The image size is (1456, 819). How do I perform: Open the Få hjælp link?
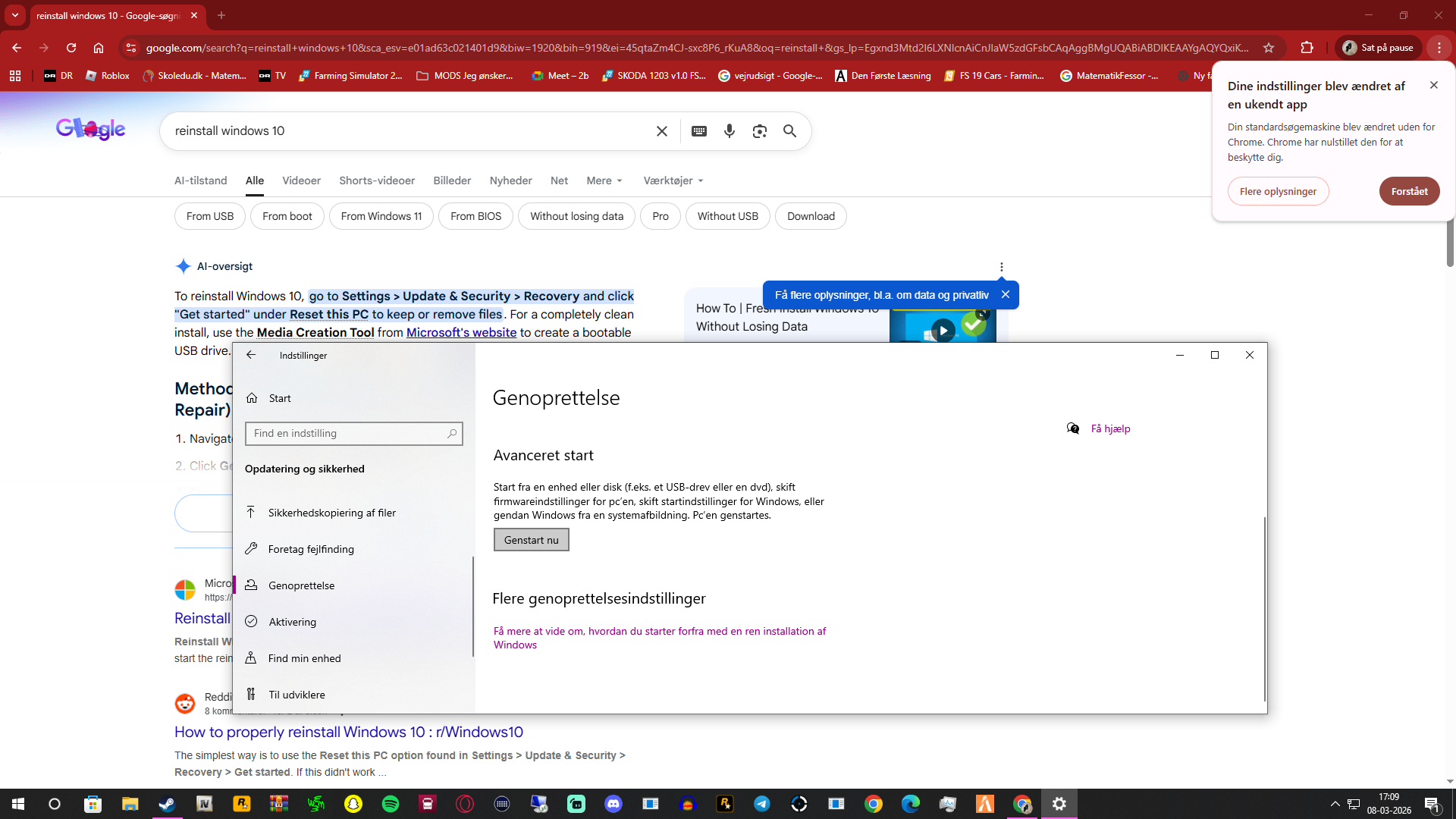[x=1110, y=428]
